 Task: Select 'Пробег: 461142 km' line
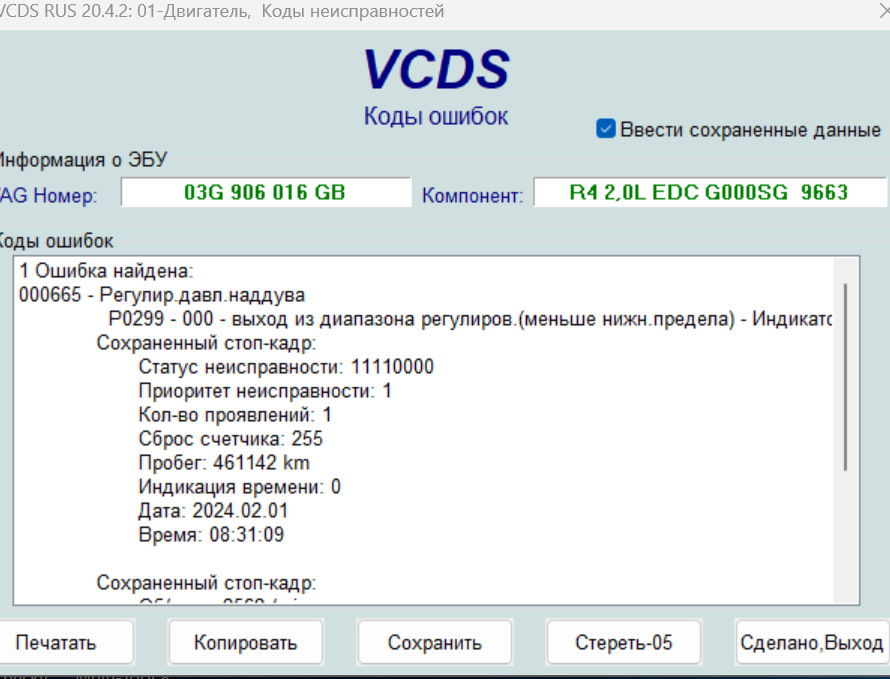pyautogui.click(x=224, y=463)
